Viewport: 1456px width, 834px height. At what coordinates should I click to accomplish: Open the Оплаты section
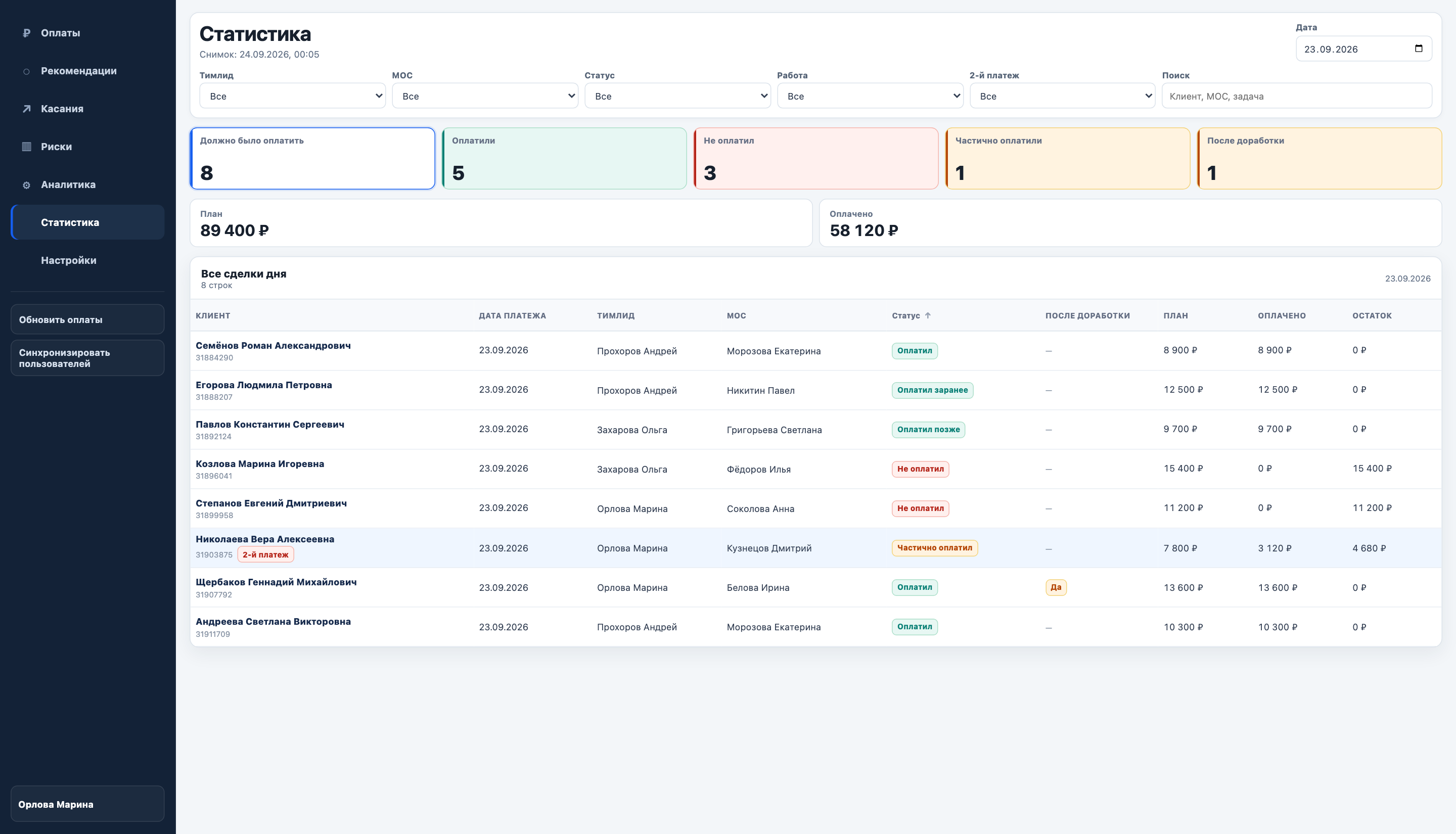point(87,33)
